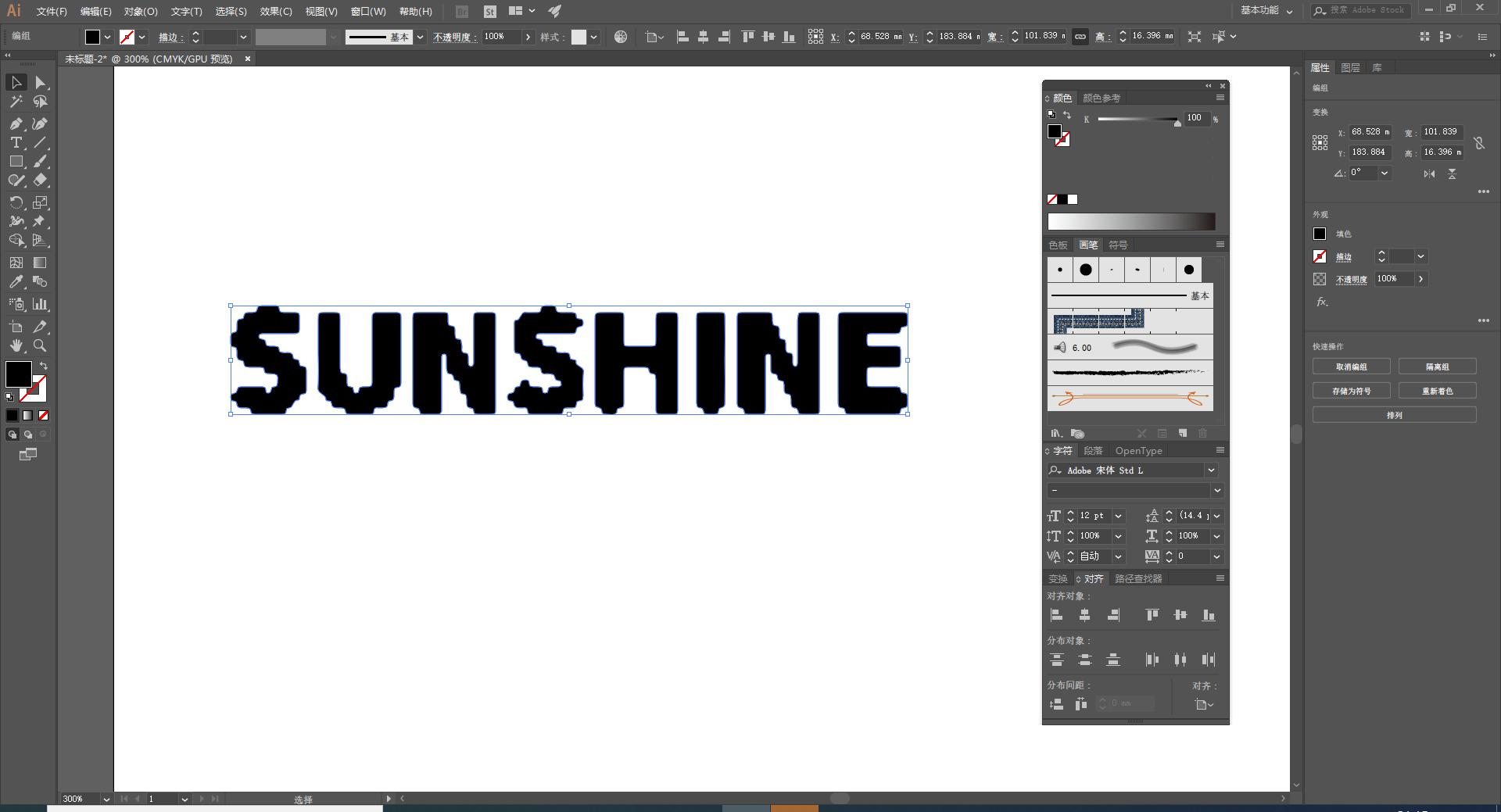Open the zoom level dropdown at 300%
1501x812 pixels.
[x=106, y=799]
